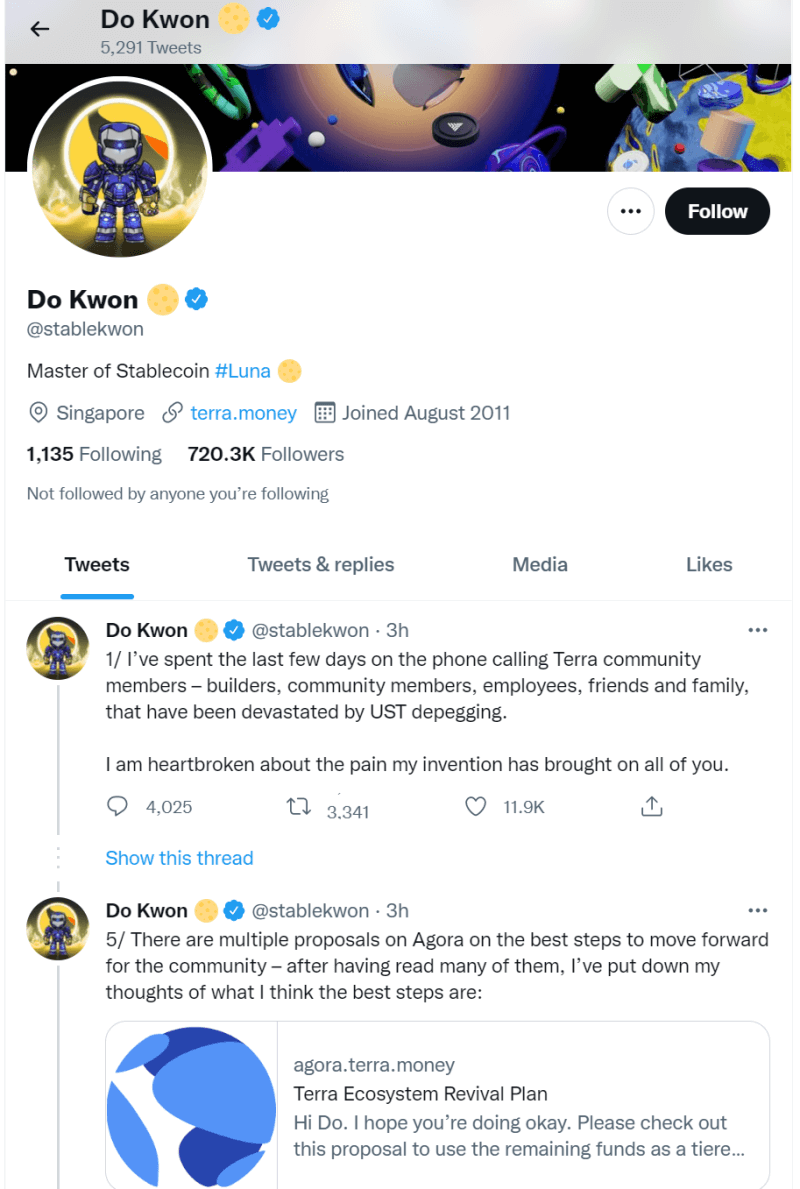The width and height of the screenshot is (800, 1189).
Task: View the 720.3K Followers list
Action: click(x=265, y=454)
